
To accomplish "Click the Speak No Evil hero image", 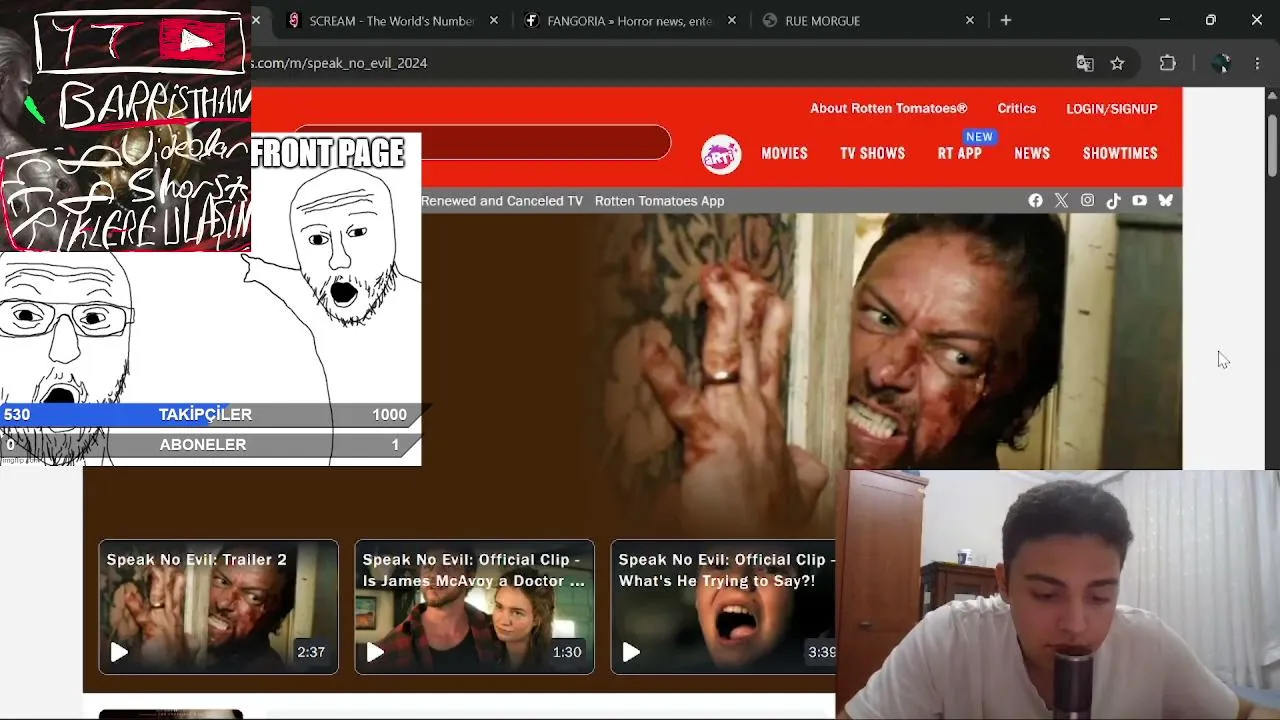I will pyautogui.click(x=800, y=340).
